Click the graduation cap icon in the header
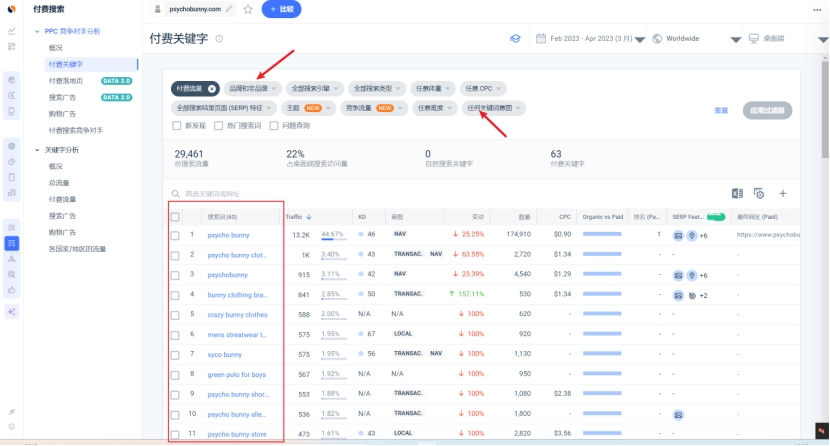 click(516, 39)
